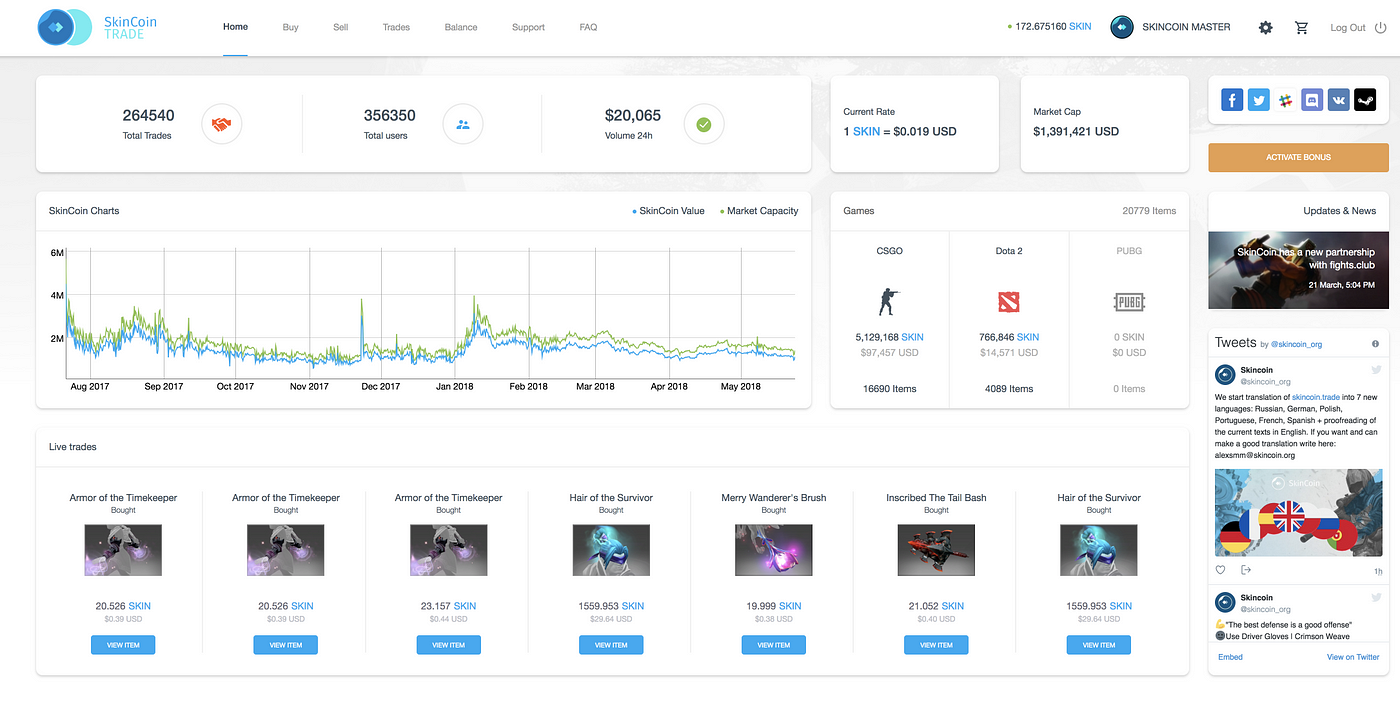The image size is (1400, 703).
Task: Open the Support menu item
Action: click(x=528, y=27)
